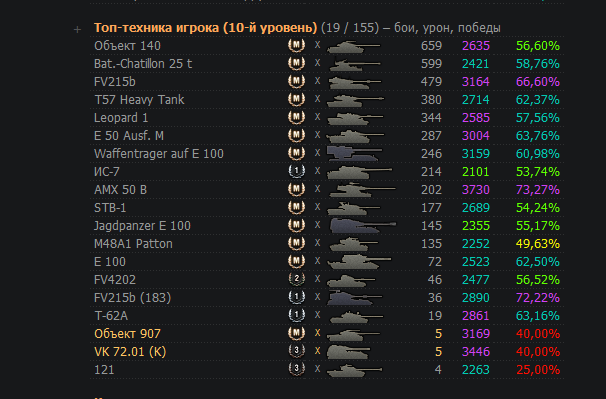Click the Bat.-Chatillon 25 t tank silhouette
This screenshot has height=399, width=606.
[x=354, y=64]
